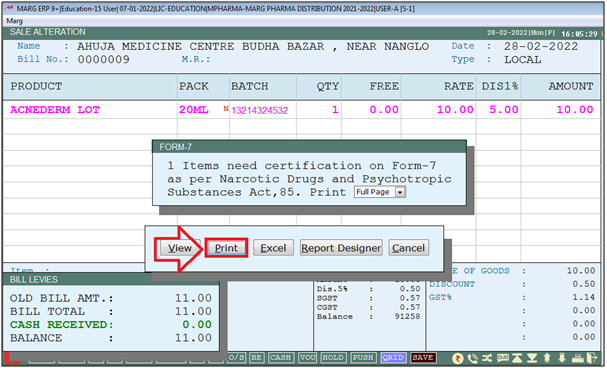Click the GRID button in bottom bar
Screen dimensions: 607x368
click(393, 358)
